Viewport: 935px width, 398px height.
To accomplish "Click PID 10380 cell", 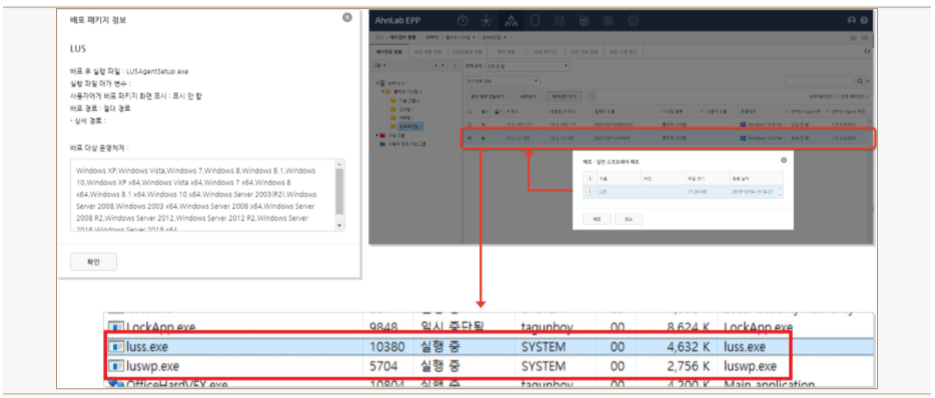I will point(386,347).
